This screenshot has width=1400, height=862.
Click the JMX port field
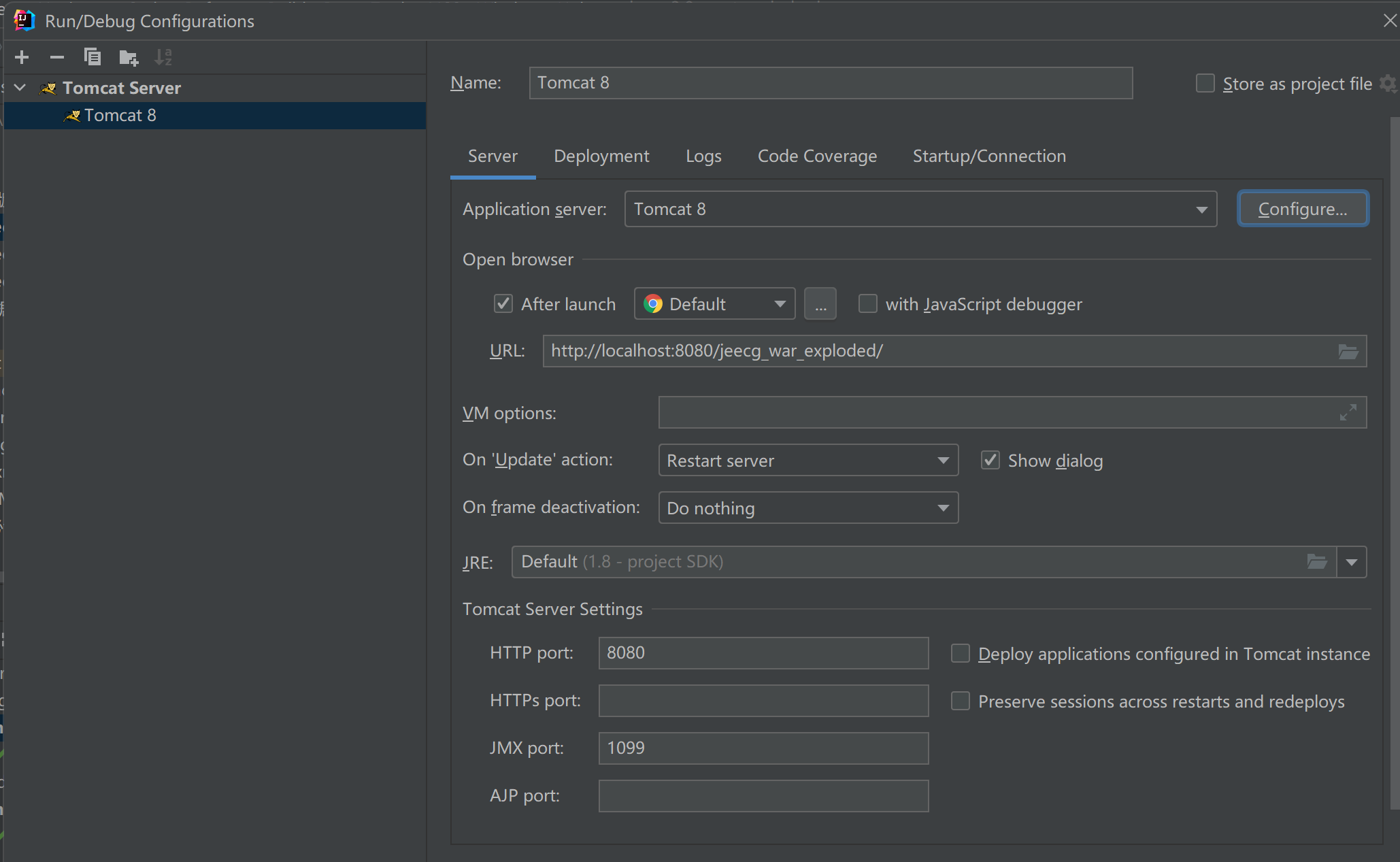pyautogui.click(x=763, y=748)
